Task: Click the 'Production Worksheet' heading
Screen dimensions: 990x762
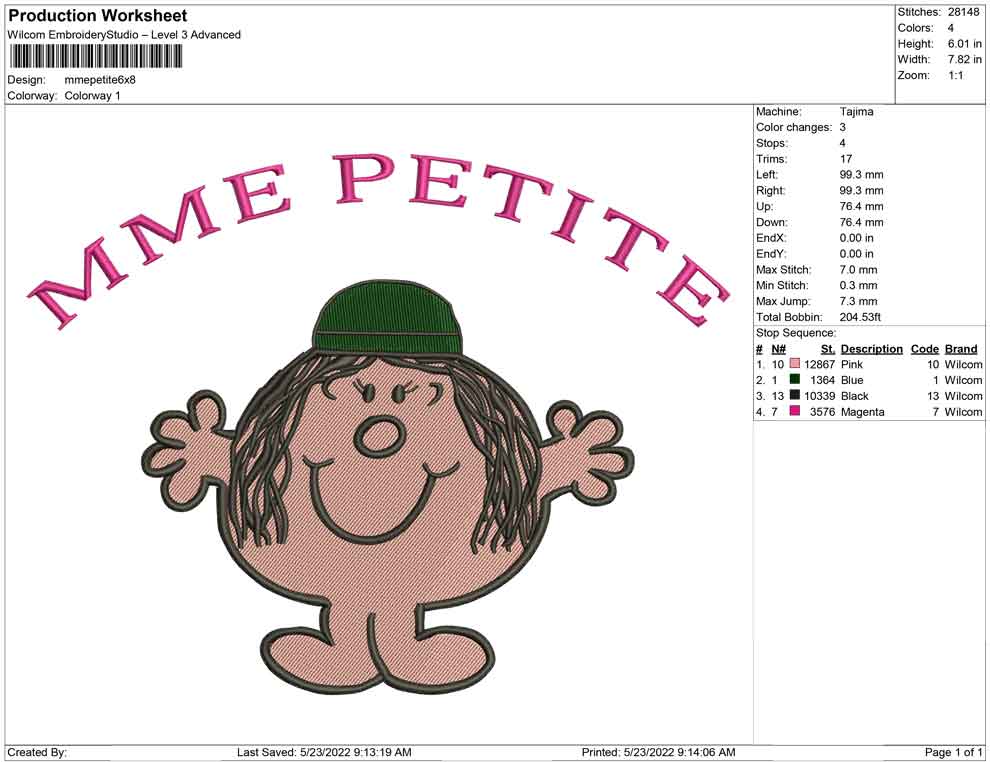Action: 98,16
